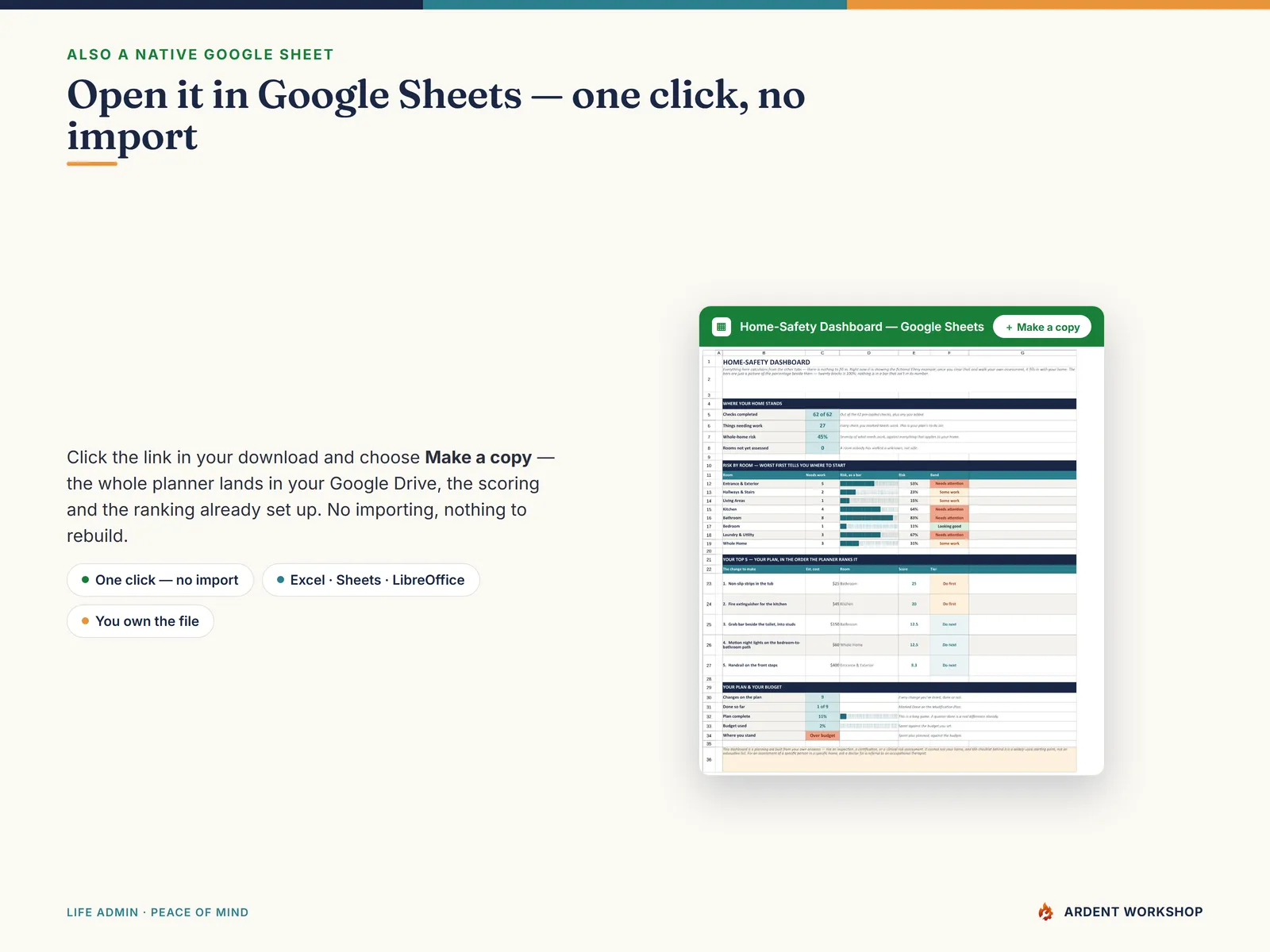Click "Handrail on the front steps" plan item

coord(764,666)
